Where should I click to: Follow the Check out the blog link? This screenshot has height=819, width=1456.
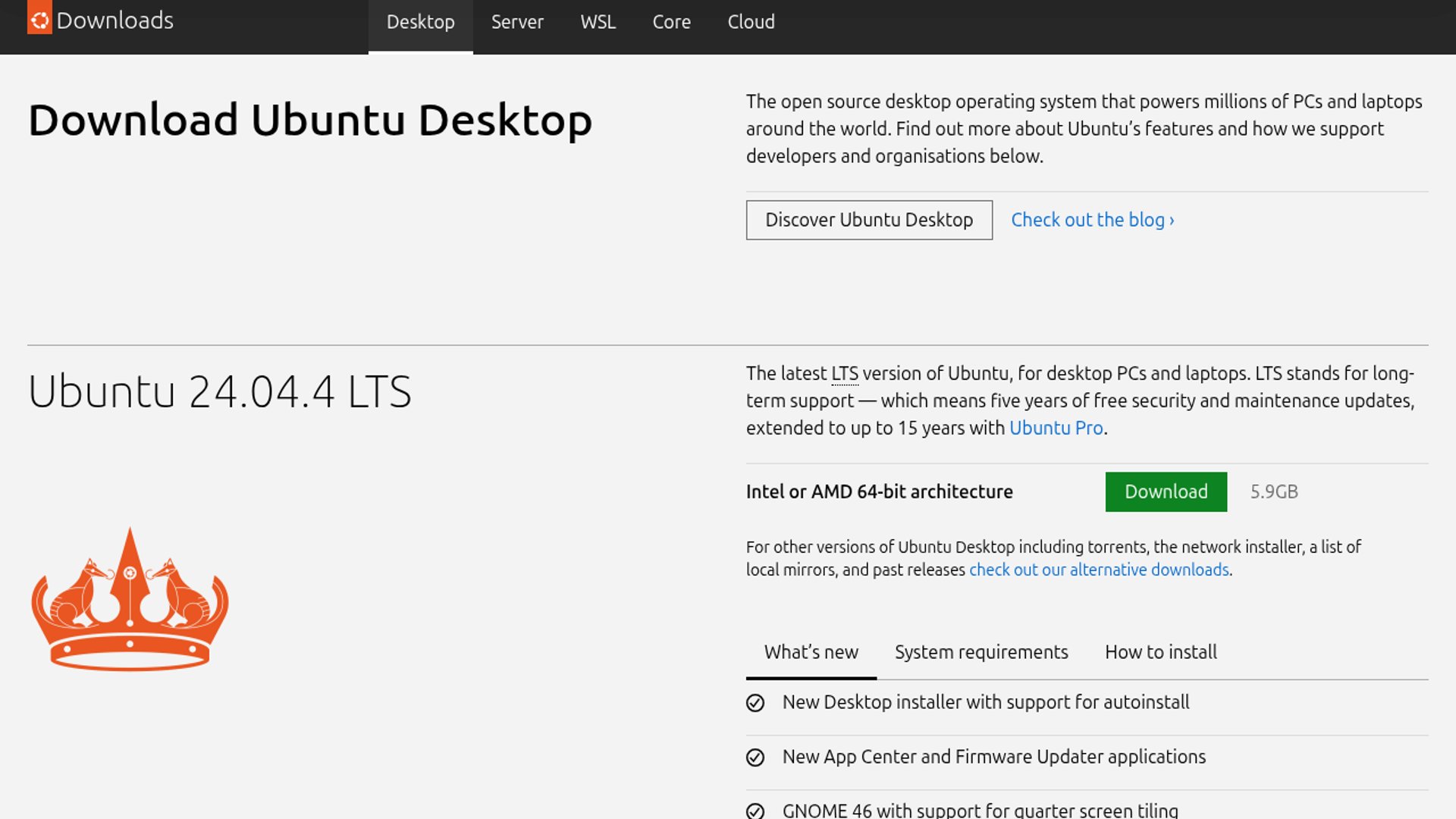pos(1092,220)
